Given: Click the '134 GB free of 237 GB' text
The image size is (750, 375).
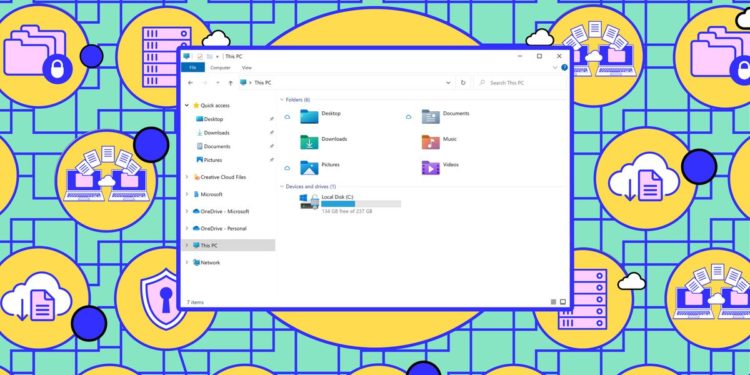Looking at the screenshot, I should click(x=347, y=211).
